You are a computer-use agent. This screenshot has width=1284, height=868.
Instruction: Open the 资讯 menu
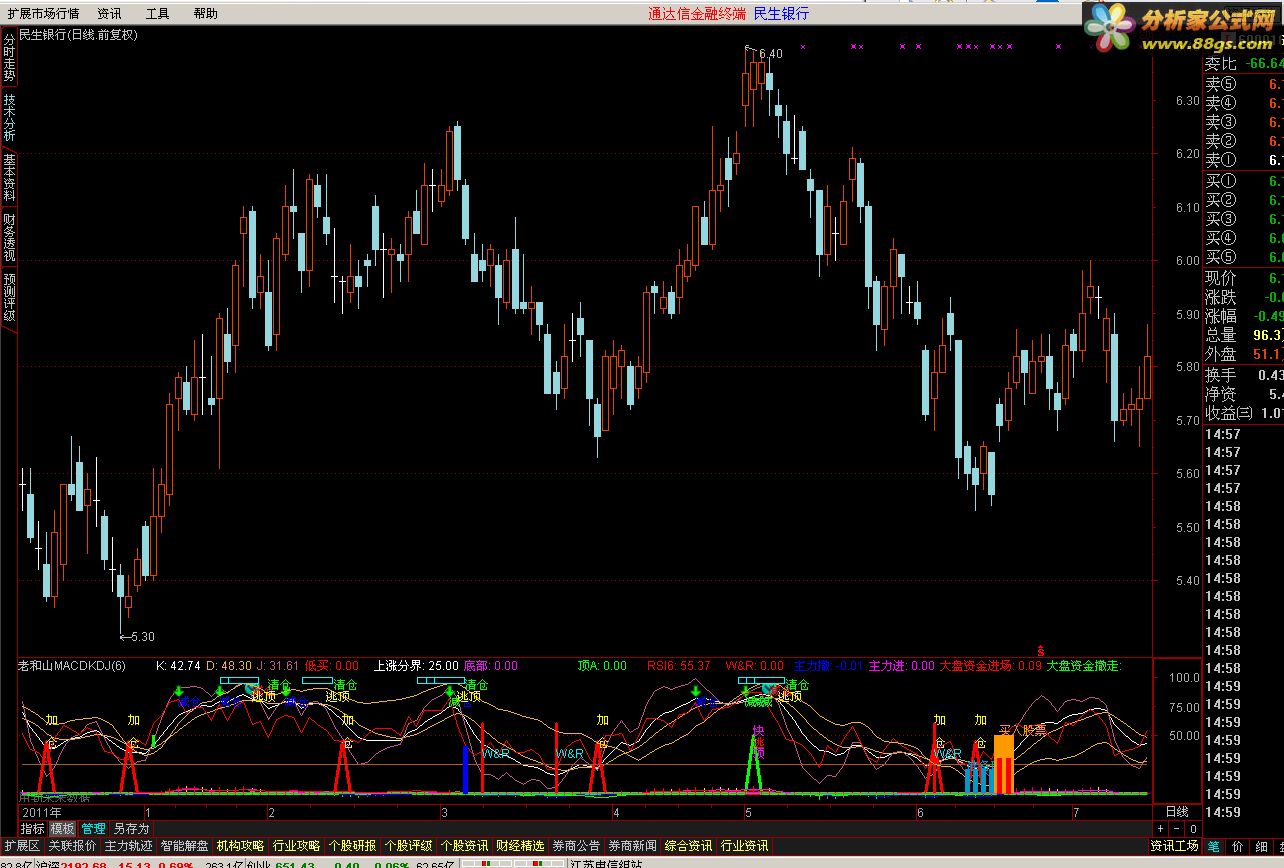point(109,13)
